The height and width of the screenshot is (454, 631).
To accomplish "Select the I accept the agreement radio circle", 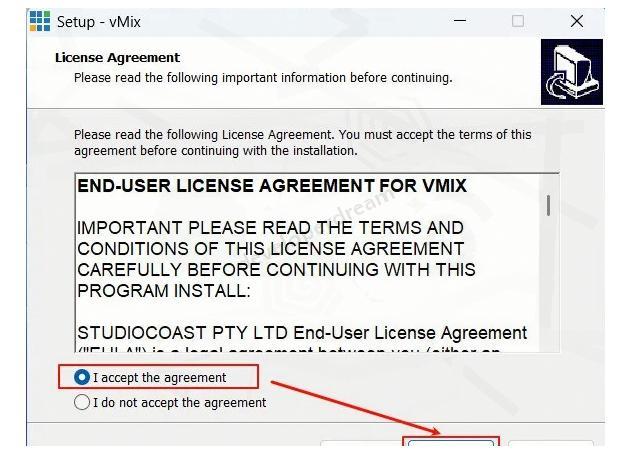I will point(82,378).
